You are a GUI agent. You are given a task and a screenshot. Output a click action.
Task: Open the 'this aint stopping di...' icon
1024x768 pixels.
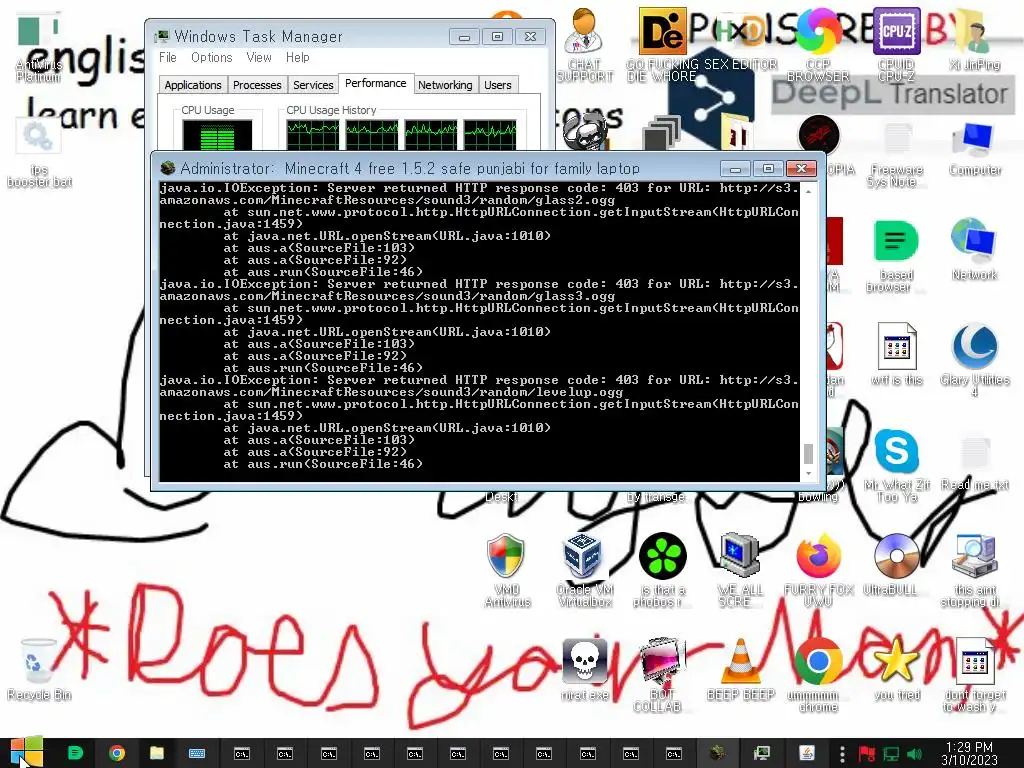[x=974, y=570]
